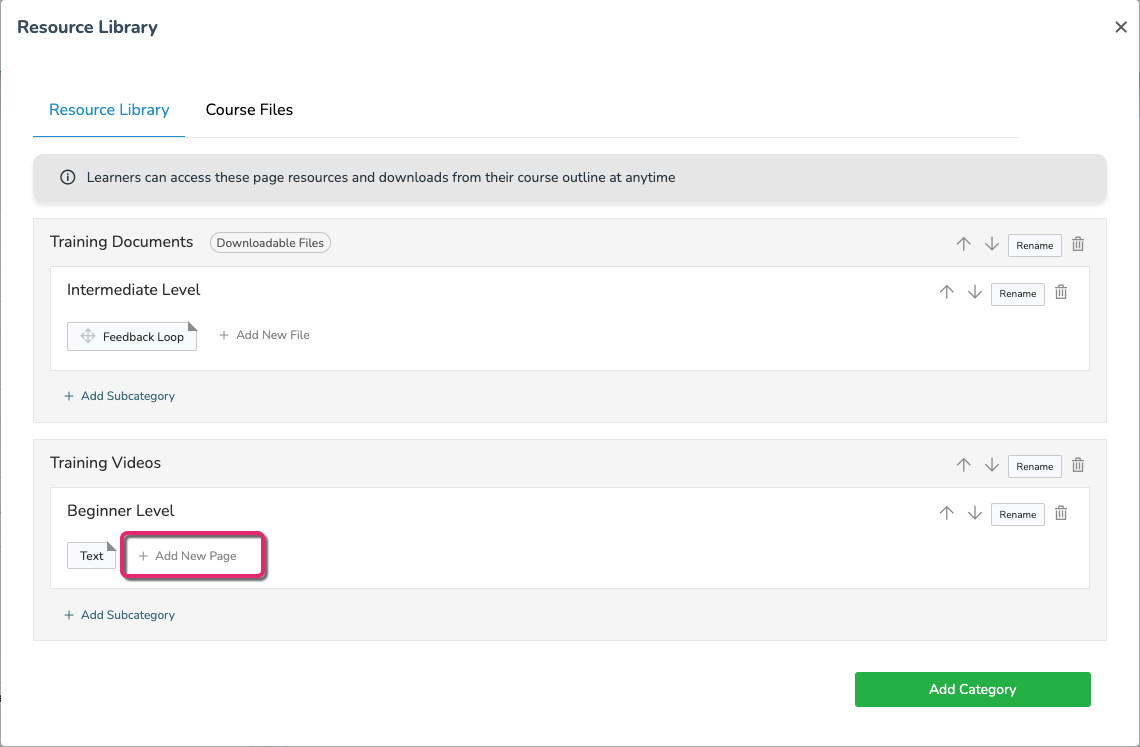Delete the Training Videos category
Screen dimensions: 1140x747
tap(1078, 465)
